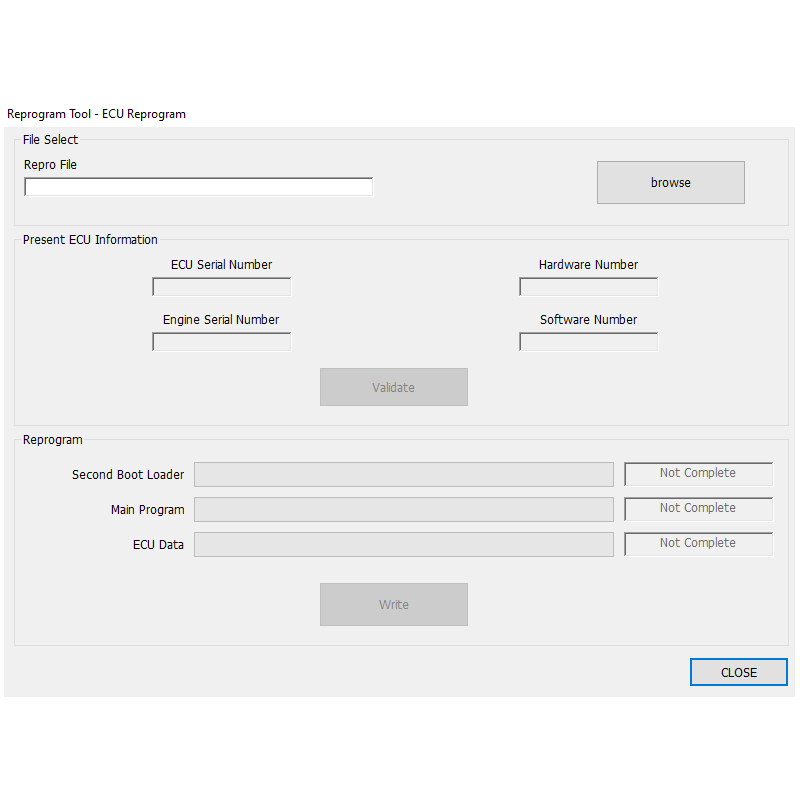
Task: Click the File Select group heading
Action: point(50,140)
